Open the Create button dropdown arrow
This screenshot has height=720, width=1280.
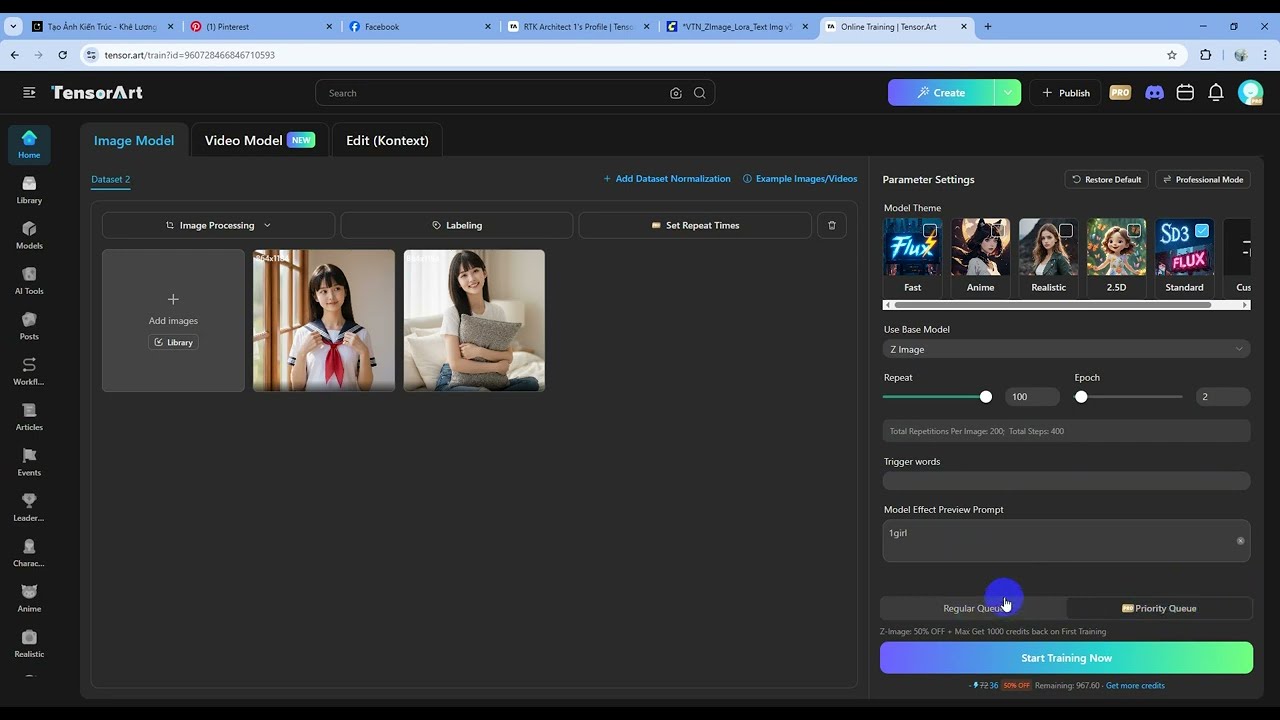tap(1008, 92)
